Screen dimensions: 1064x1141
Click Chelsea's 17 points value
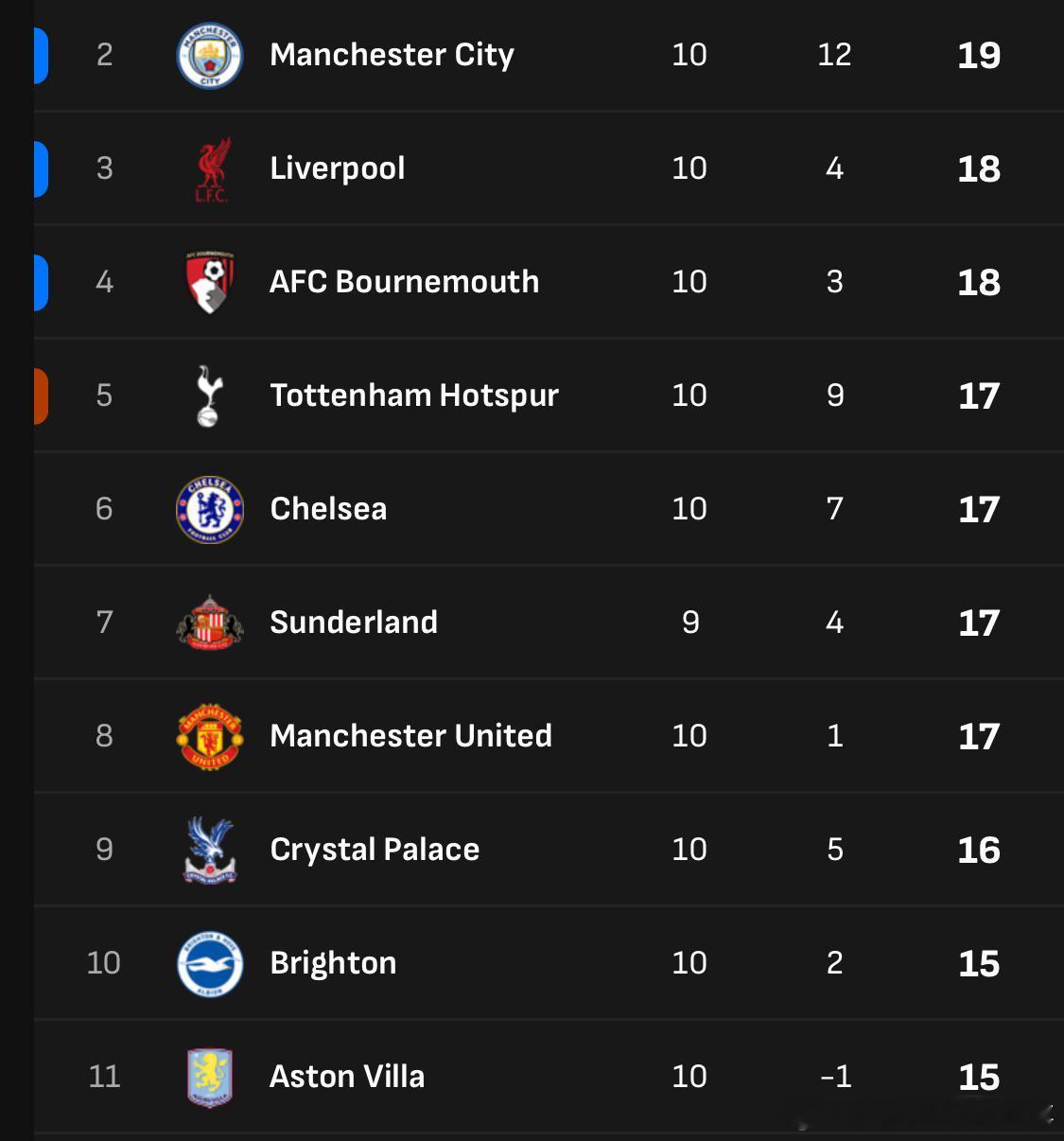(978, 509)
